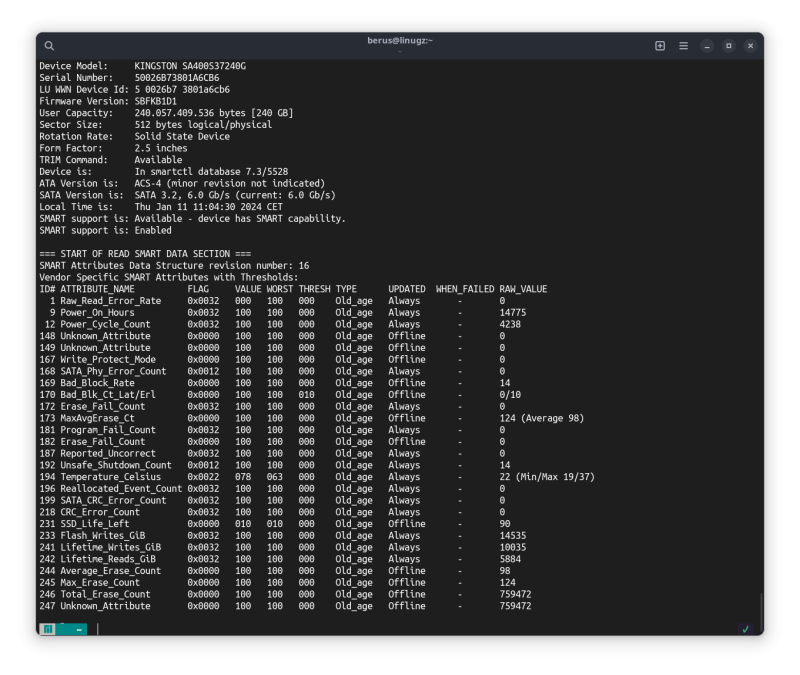Click Lifetime_Reads_GiB raw value 5884

510,559
